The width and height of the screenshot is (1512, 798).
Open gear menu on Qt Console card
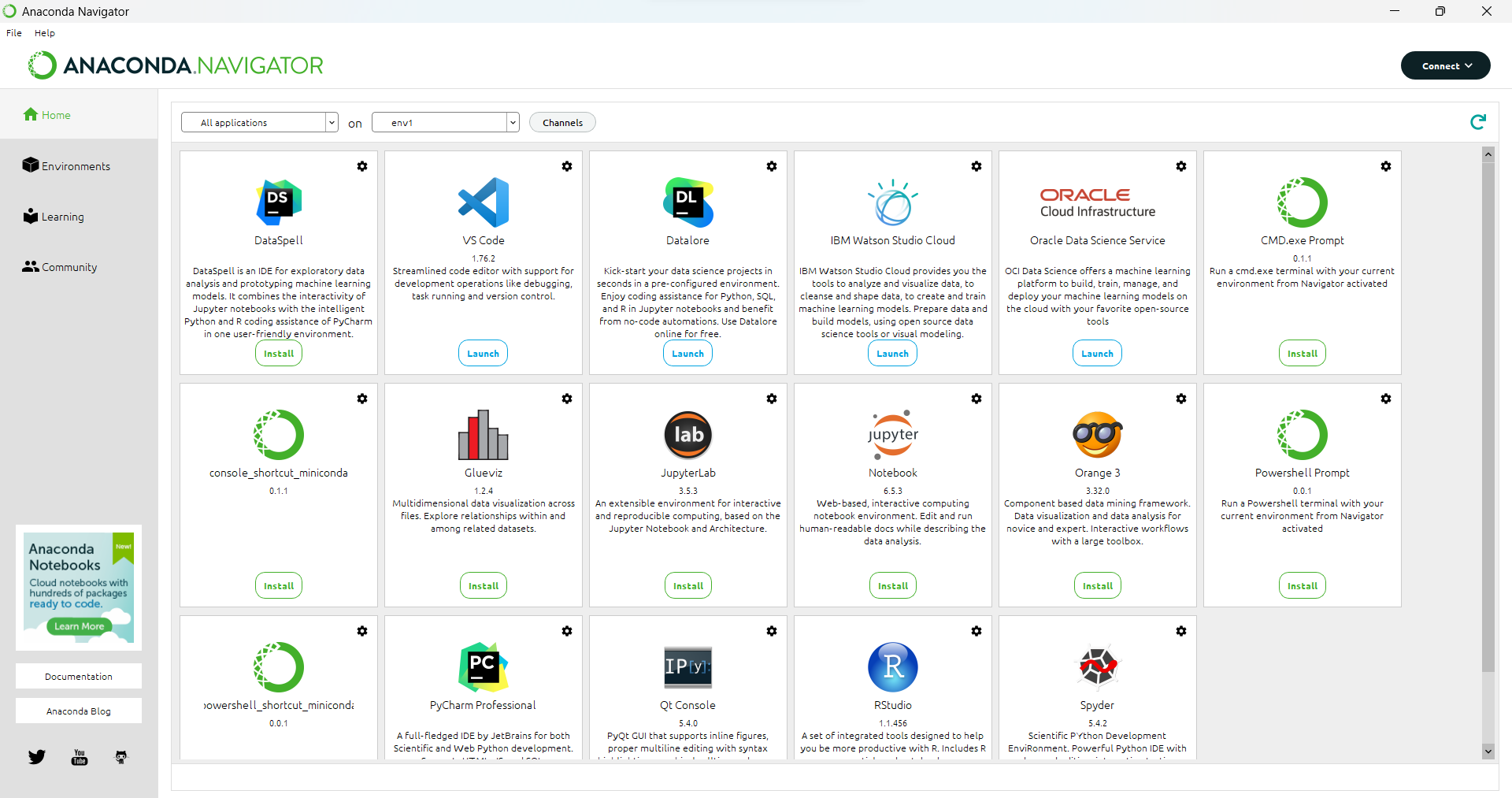[772, 631]
